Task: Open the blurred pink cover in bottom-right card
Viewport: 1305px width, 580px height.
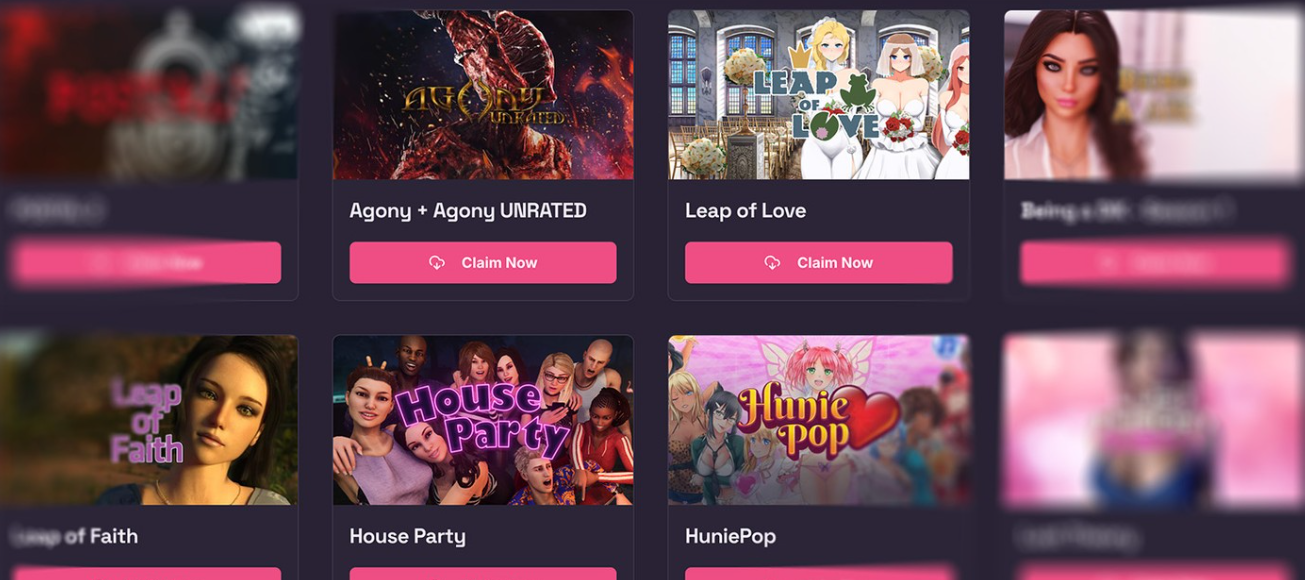Action: pyautogui.click(x=1154, y=420)
